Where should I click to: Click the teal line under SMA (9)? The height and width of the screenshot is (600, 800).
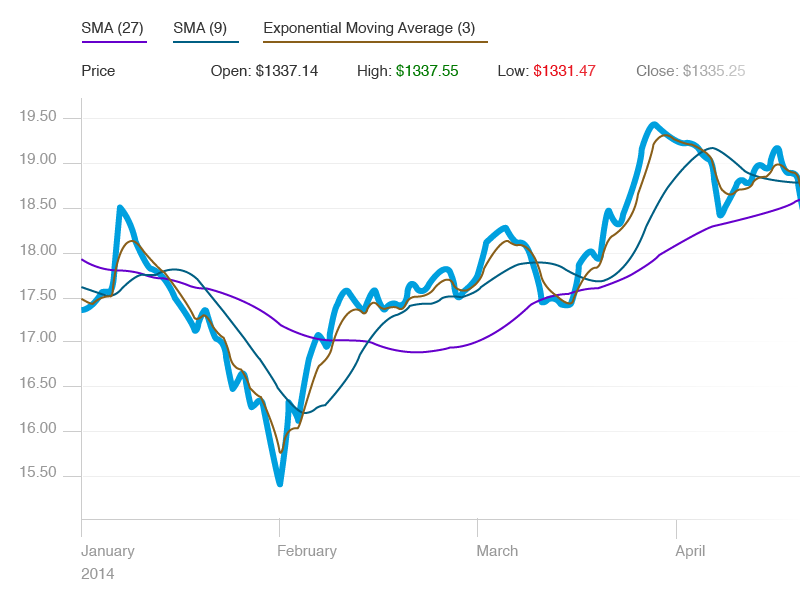[206, 42]
